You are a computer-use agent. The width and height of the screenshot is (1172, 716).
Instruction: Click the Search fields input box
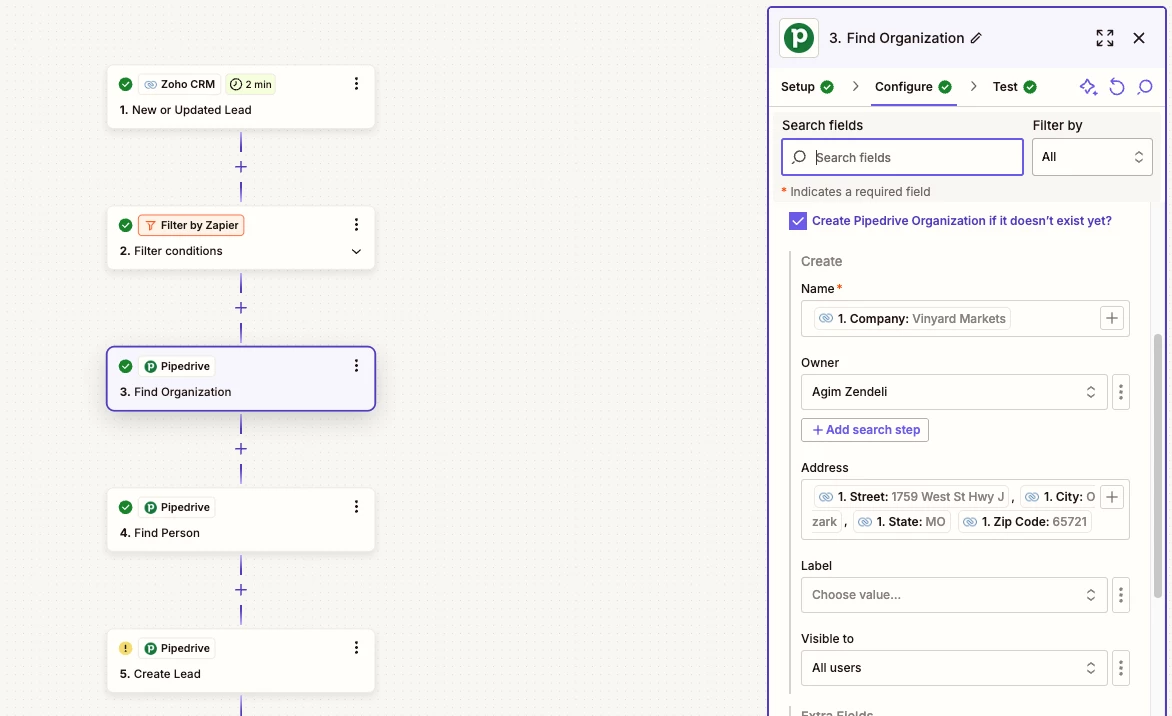point(902,157)
